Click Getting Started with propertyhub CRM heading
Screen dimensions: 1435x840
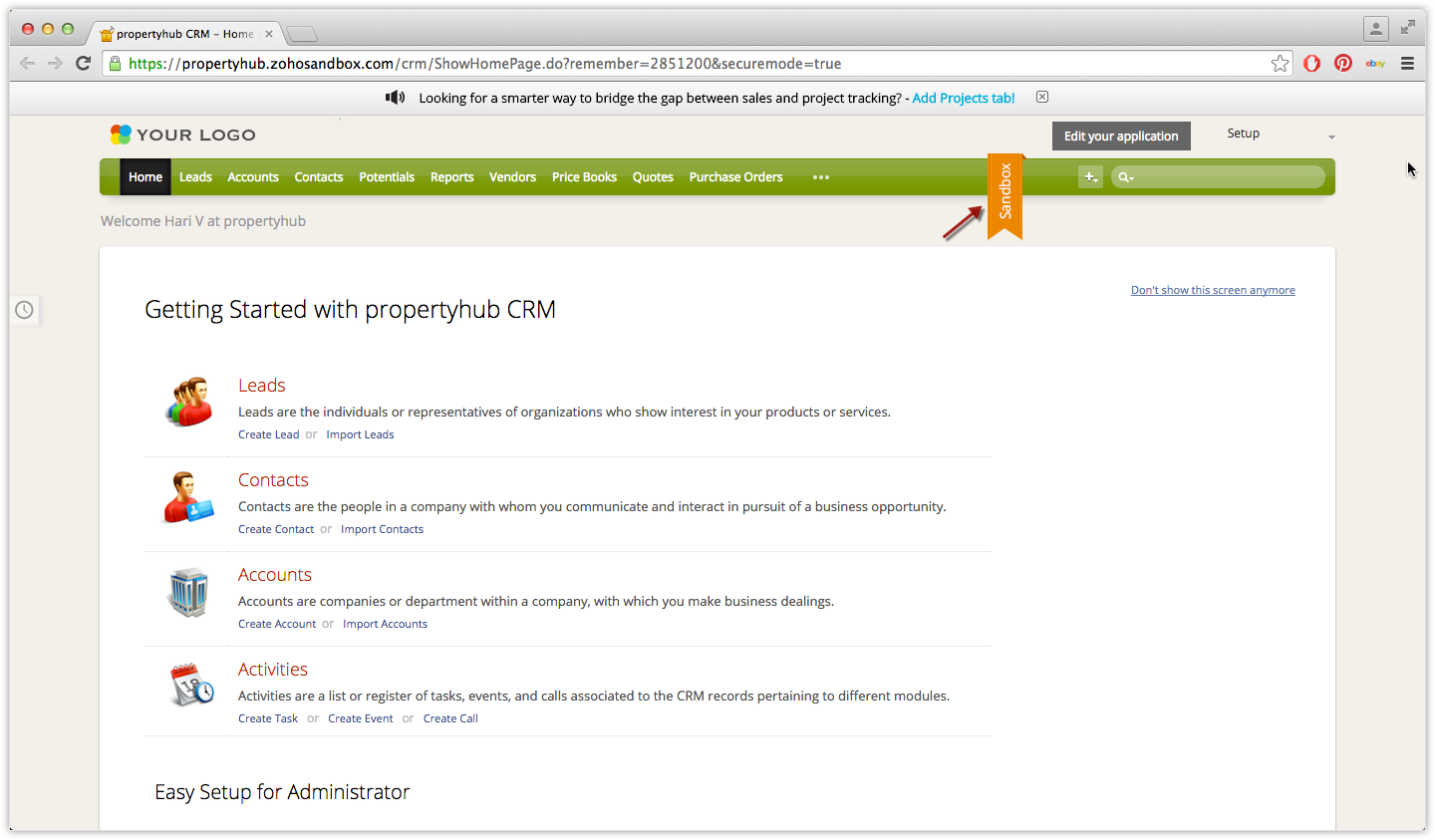[350, 310]
